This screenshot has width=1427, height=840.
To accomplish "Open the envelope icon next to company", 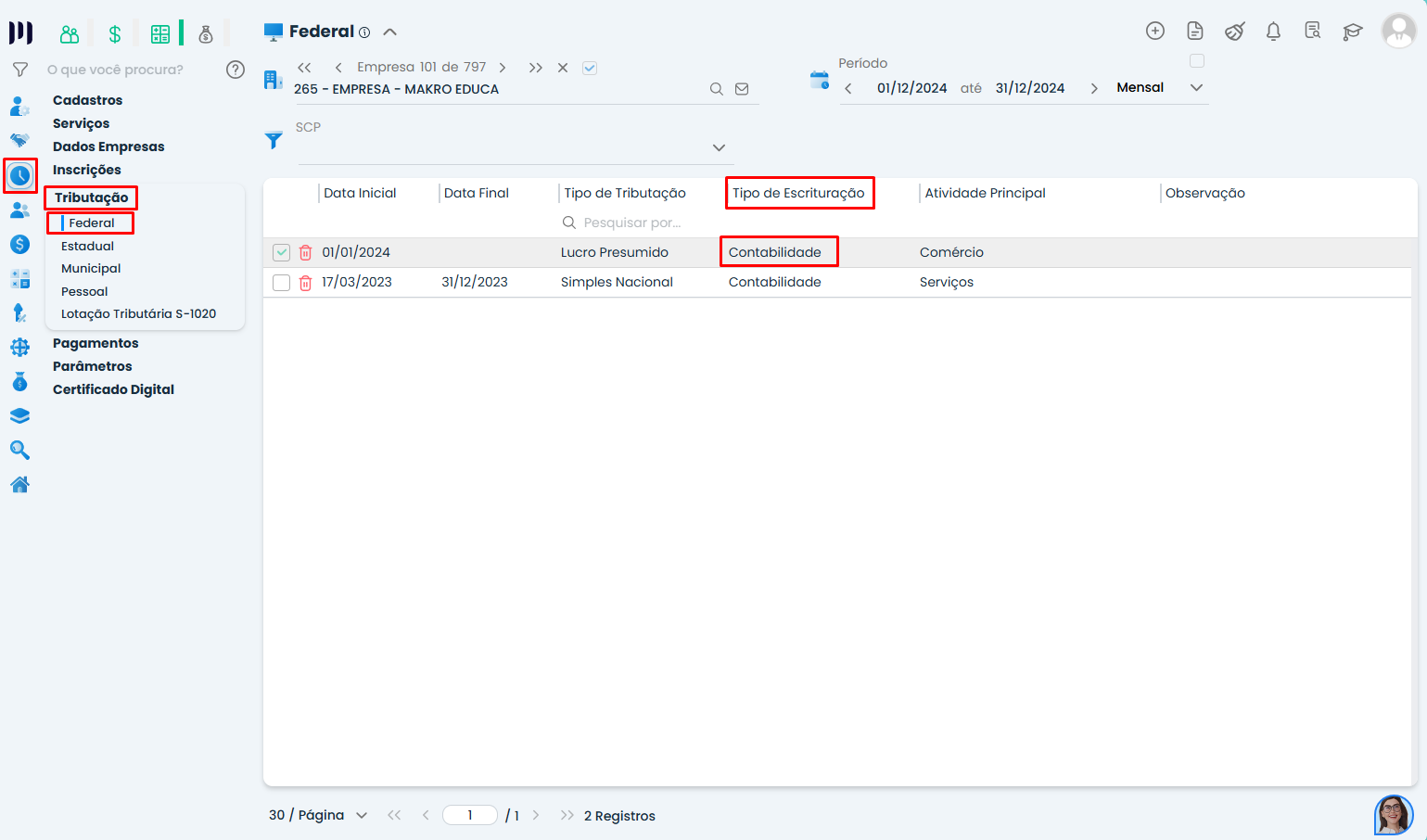I will point(742,89).
